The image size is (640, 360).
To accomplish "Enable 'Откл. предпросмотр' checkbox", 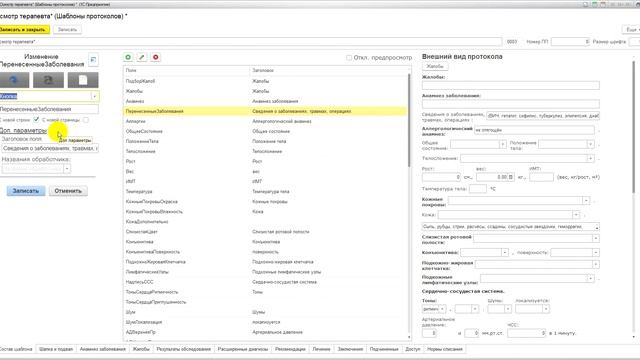I will click(x=349, y=58).
